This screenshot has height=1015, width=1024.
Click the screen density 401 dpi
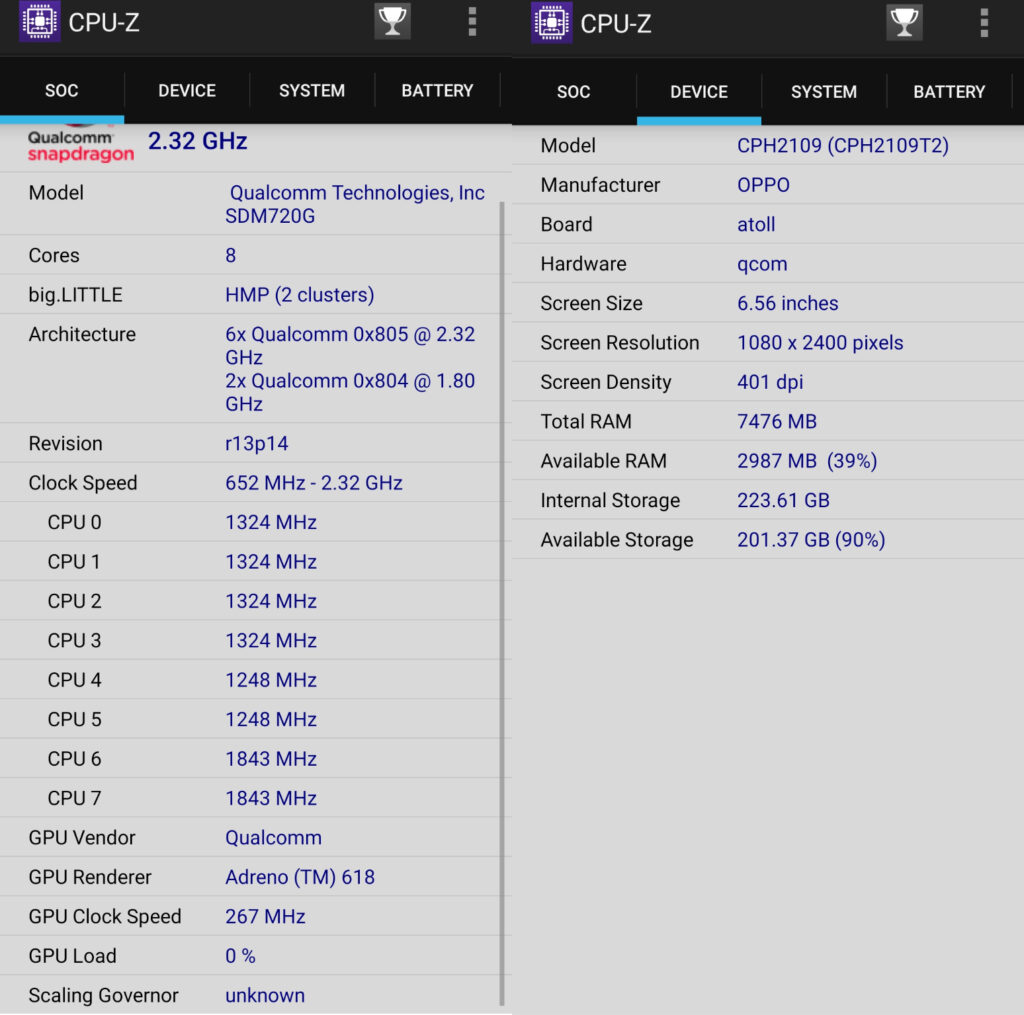coord(770,382)
